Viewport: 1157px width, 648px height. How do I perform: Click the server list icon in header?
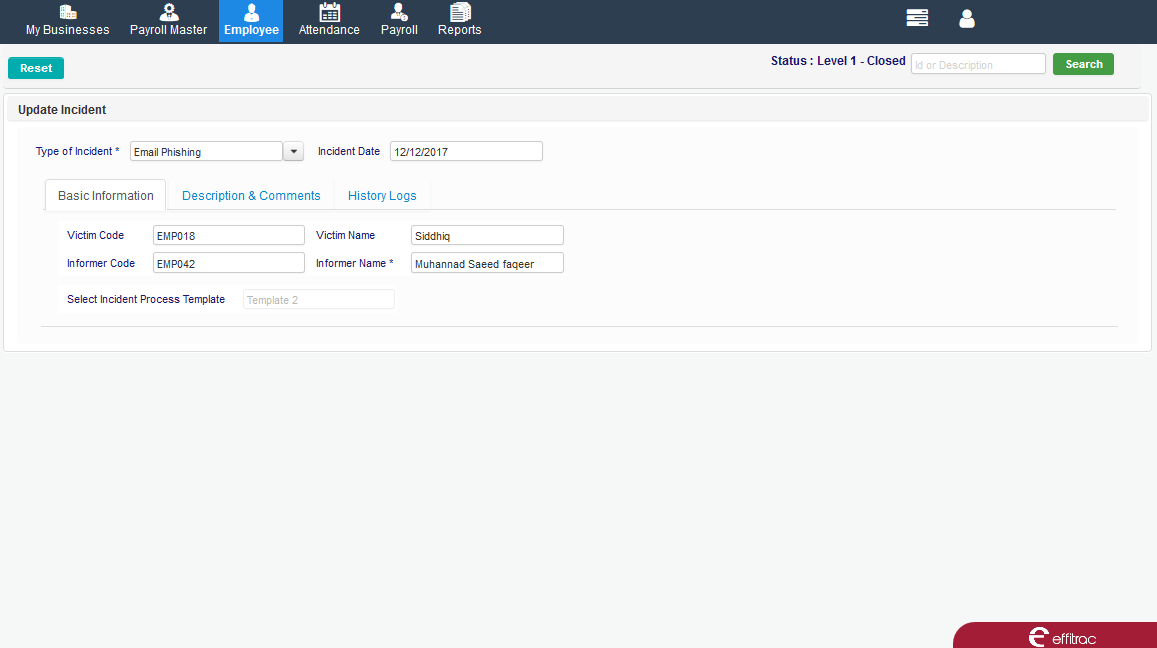point(916,18)
